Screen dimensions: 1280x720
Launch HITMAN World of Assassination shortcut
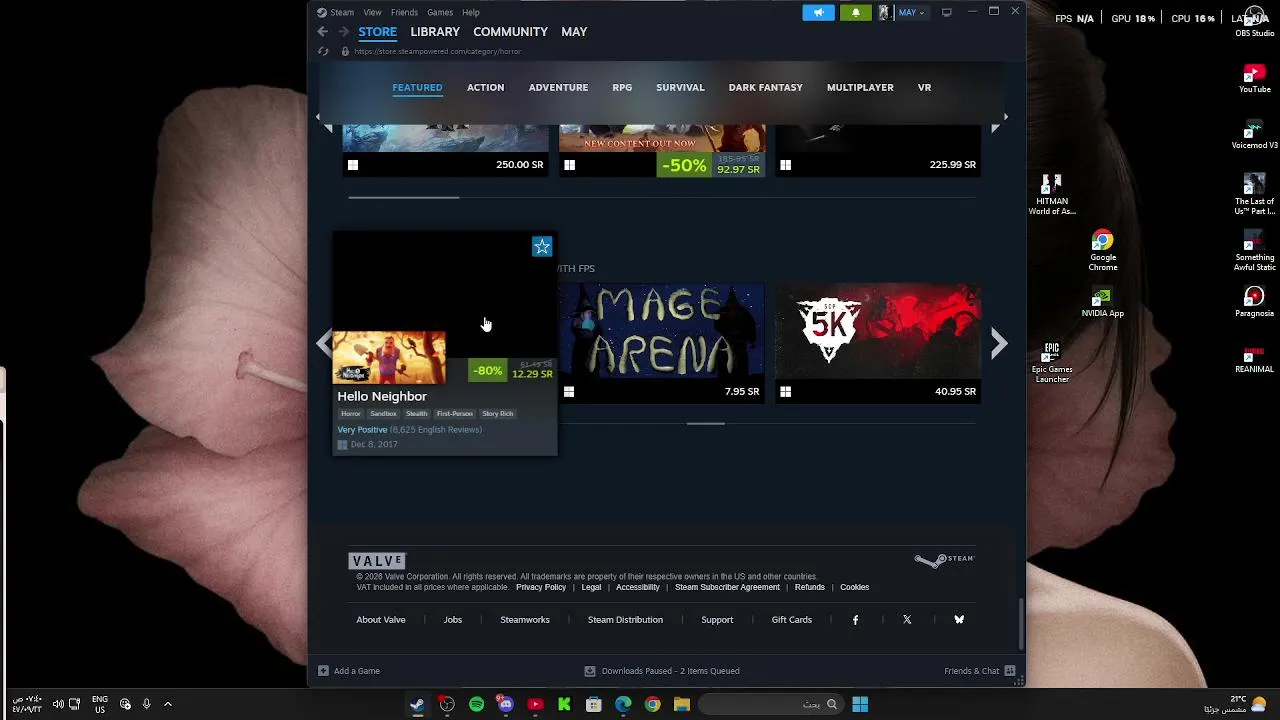[1052, 195]
